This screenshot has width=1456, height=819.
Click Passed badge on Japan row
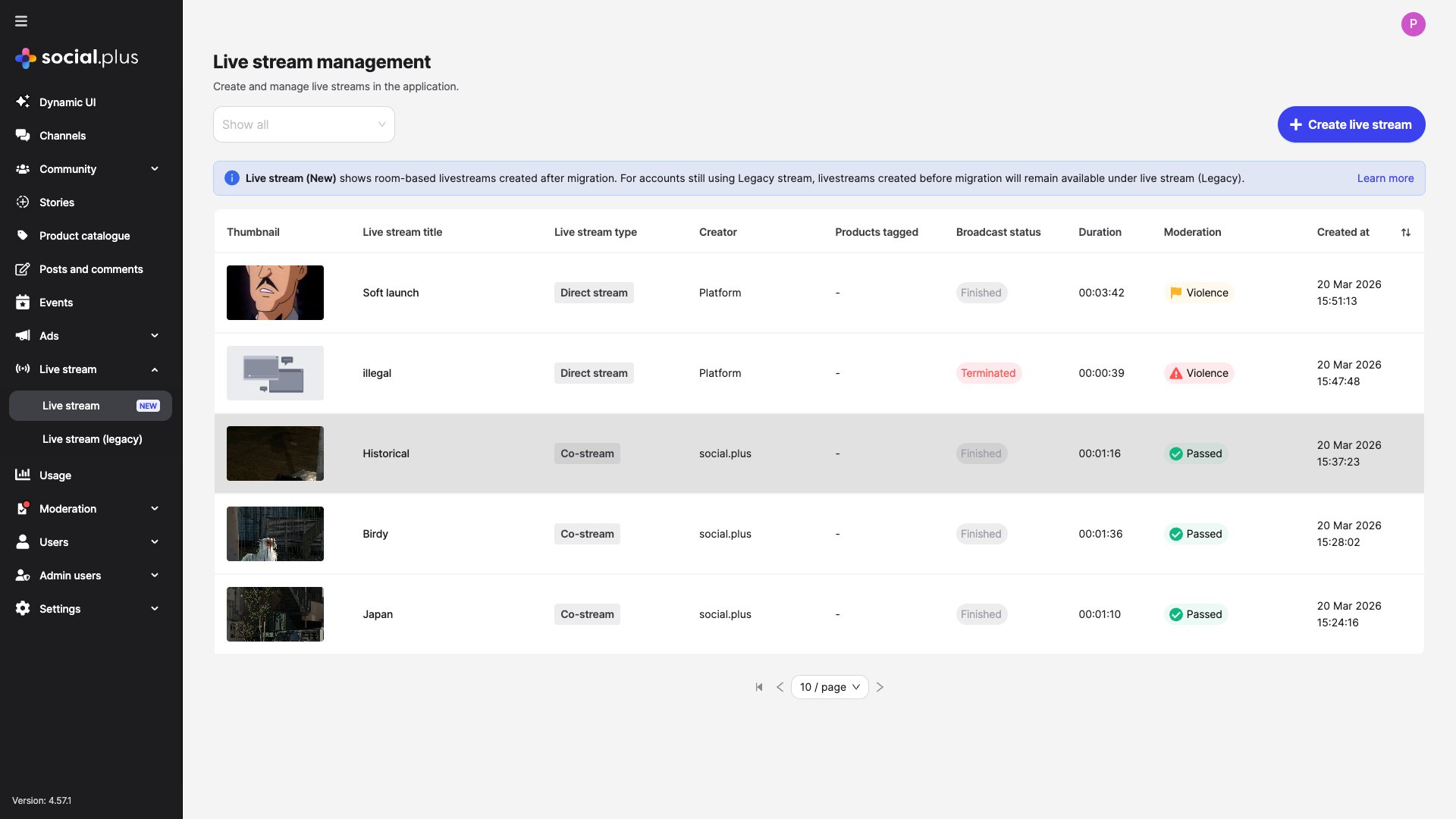pyautogui.click(x=1196, y=614)
